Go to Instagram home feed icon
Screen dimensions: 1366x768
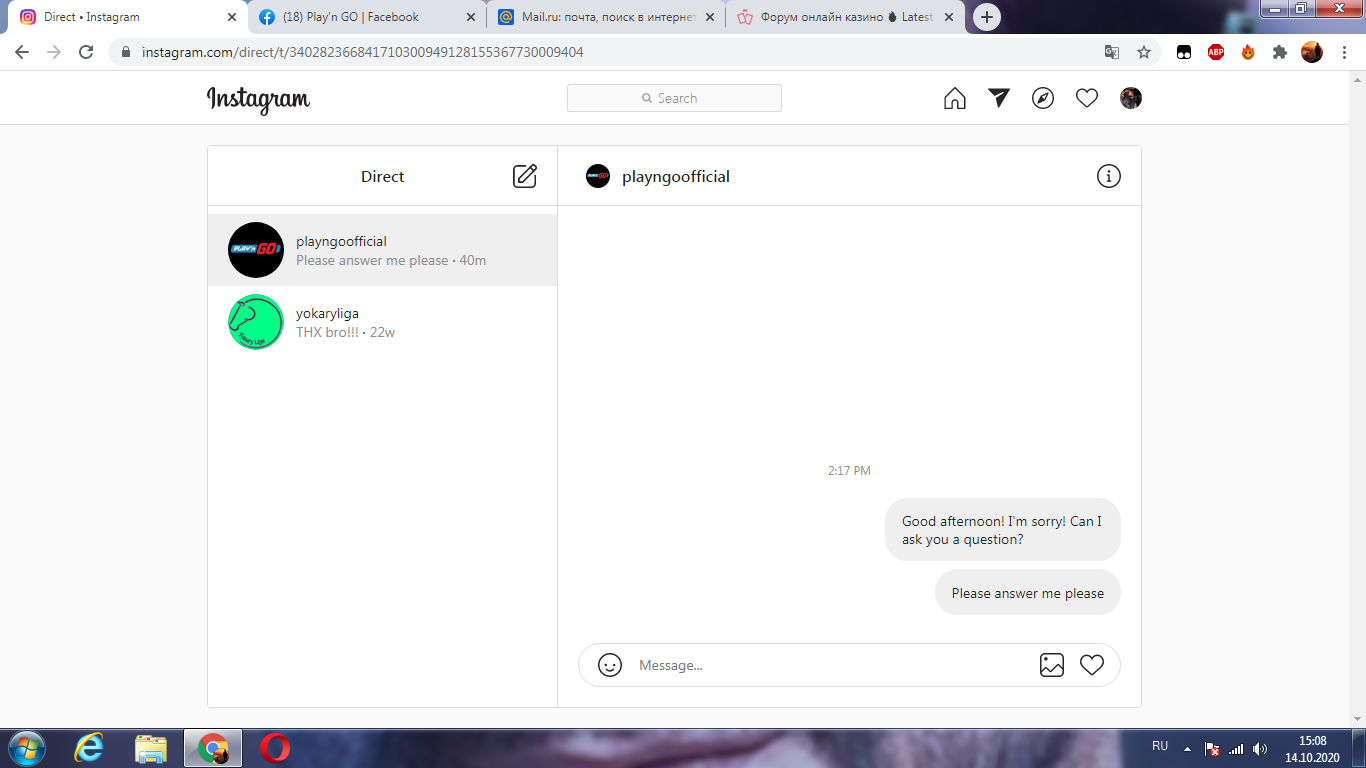(955, 98)
